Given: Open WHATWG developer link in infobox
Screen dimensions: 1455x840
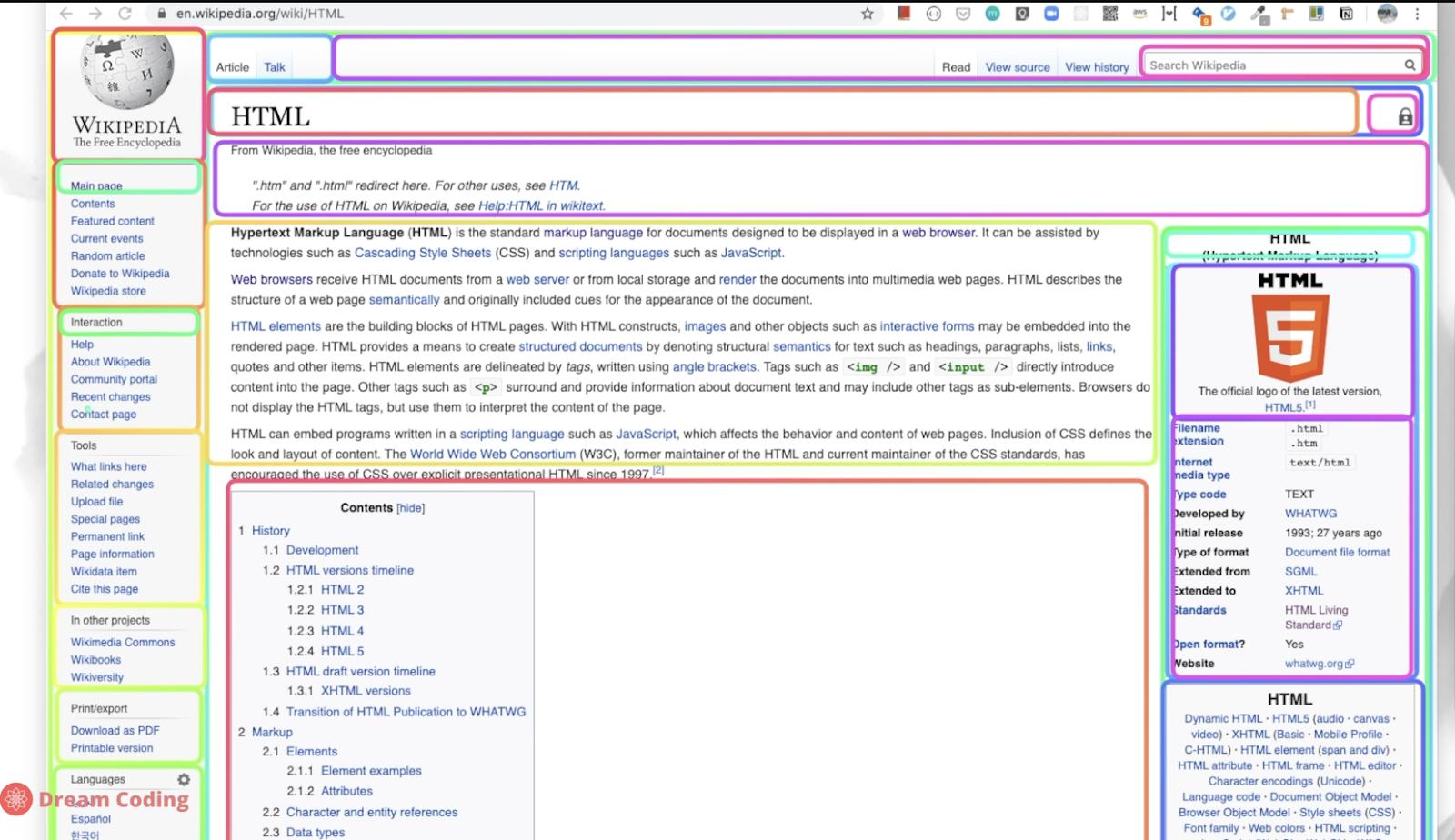Looking at the screenshot, I should pos(1310,514).
